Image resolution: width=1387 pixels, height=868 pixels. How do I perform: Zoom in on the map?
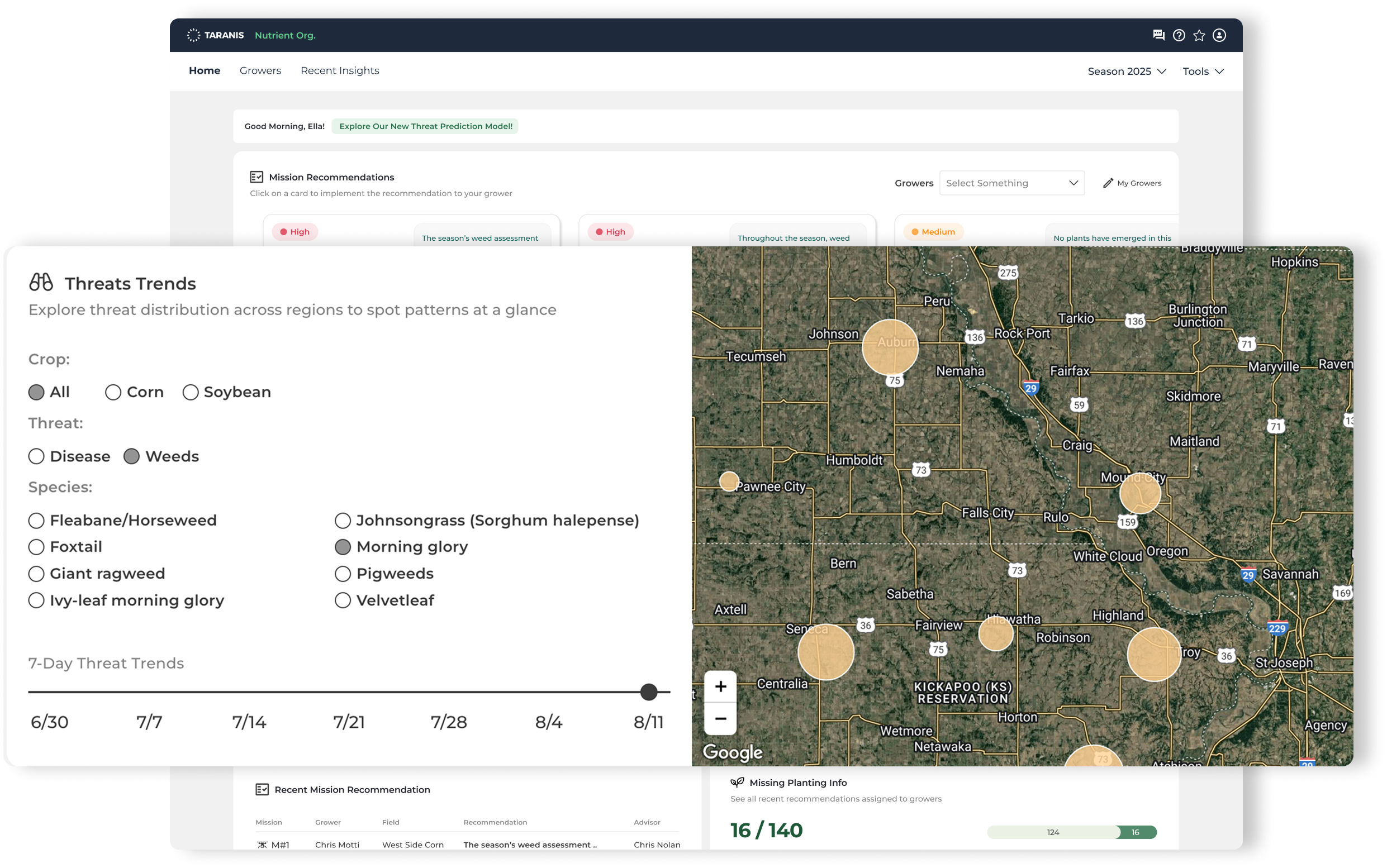coord(720,686)
